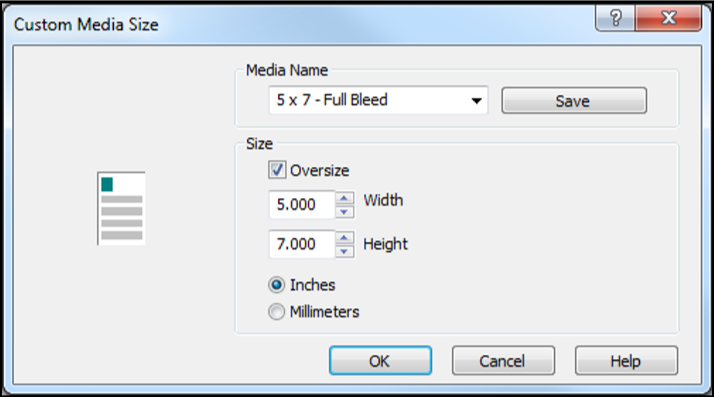Click the Width value field showing 5.000
The height and width of the screenshot is (397, 714).
click(x=302, y=204)
